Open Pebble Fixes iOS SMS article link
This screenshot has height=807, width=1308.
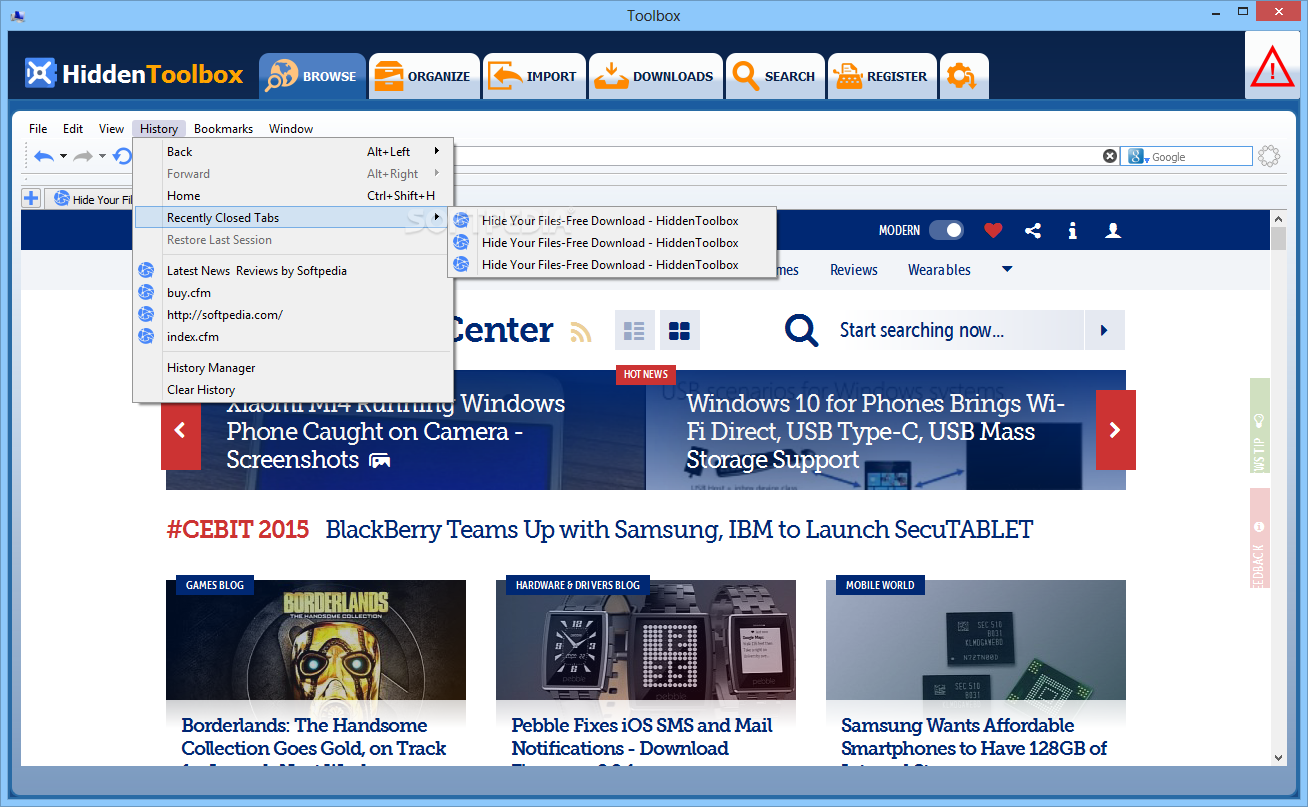642,738
